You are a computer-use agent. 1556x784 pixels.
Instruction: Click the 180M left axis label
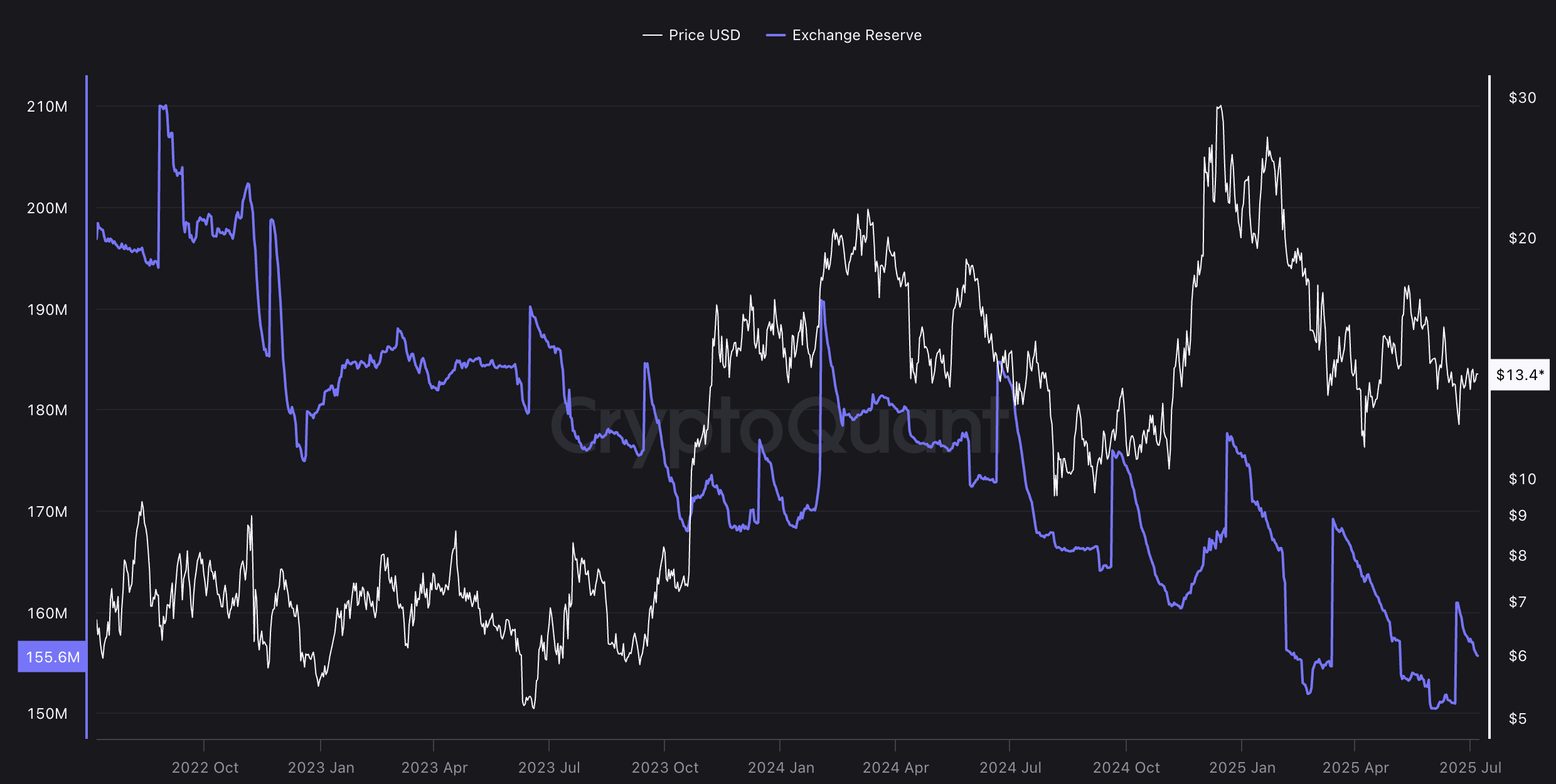(x=47, y=410)
